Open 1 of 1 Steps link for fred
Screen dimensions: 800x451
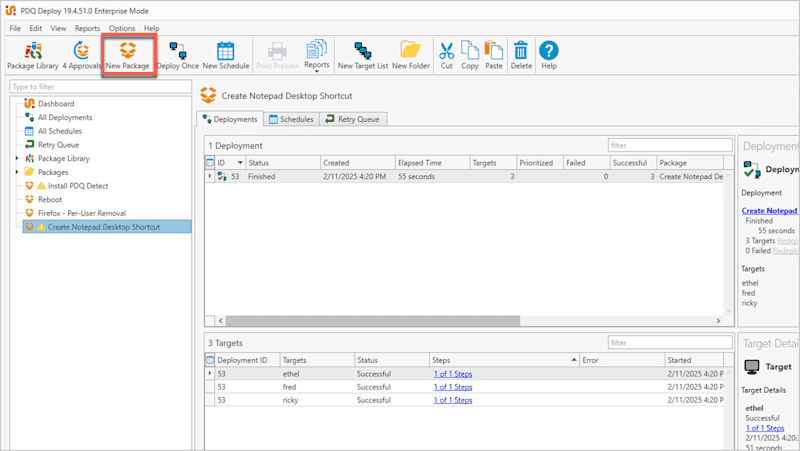(453, 387)
